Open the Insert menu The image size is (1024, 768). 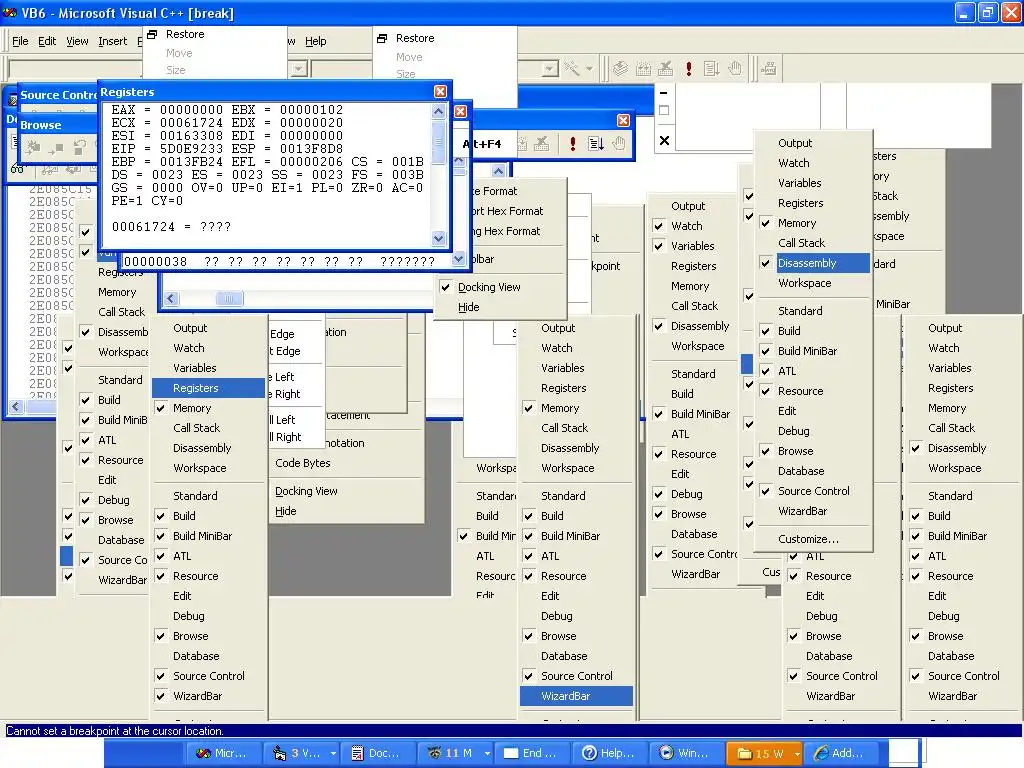[112, 41]
